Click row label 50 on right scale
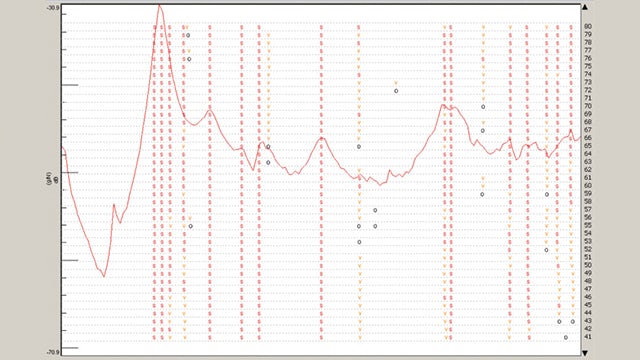640x360 pixels. coord(588,265)
